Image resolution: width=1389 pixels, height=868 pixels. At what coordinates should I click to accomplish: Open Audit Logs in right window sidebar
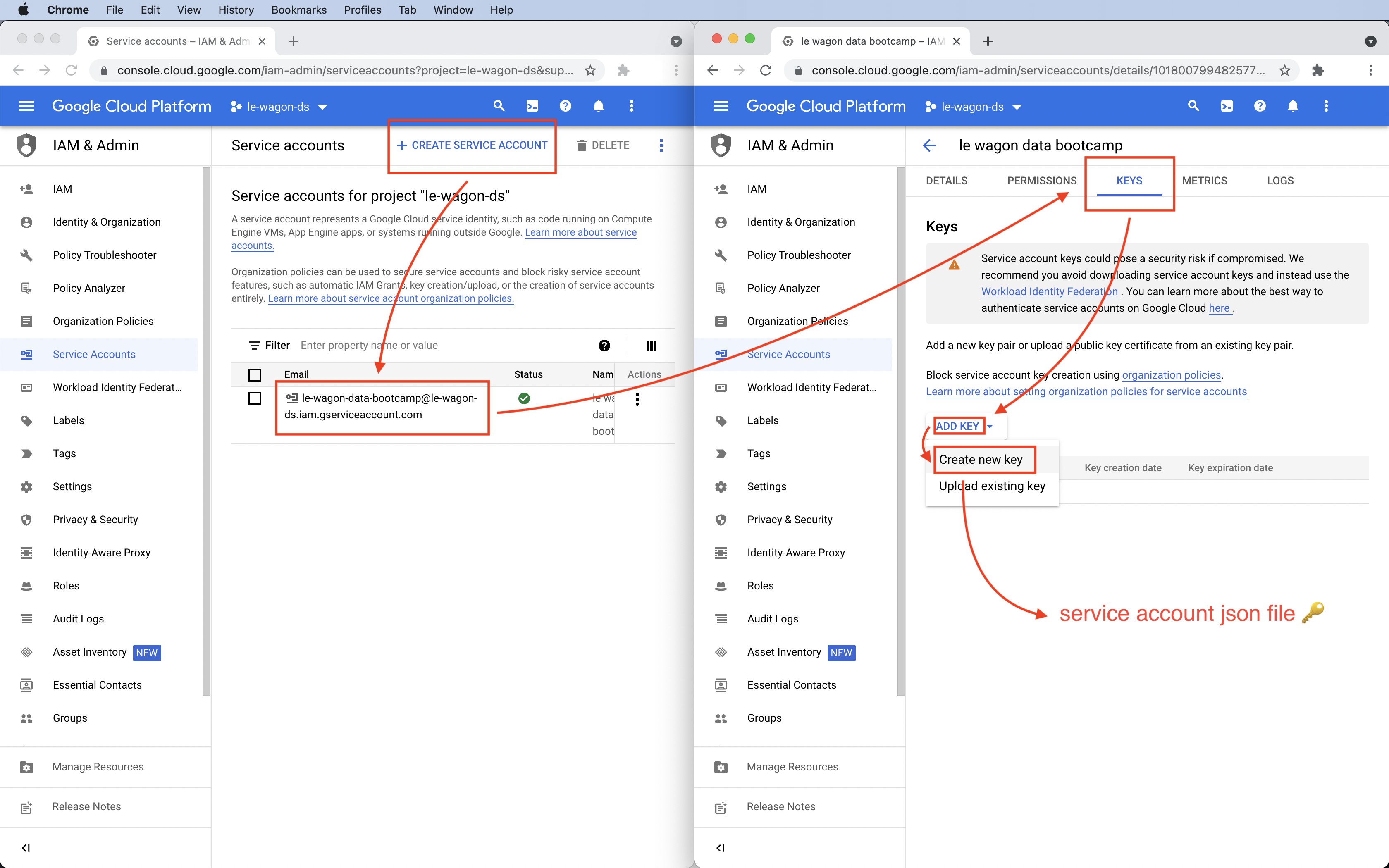click(773, 619)
